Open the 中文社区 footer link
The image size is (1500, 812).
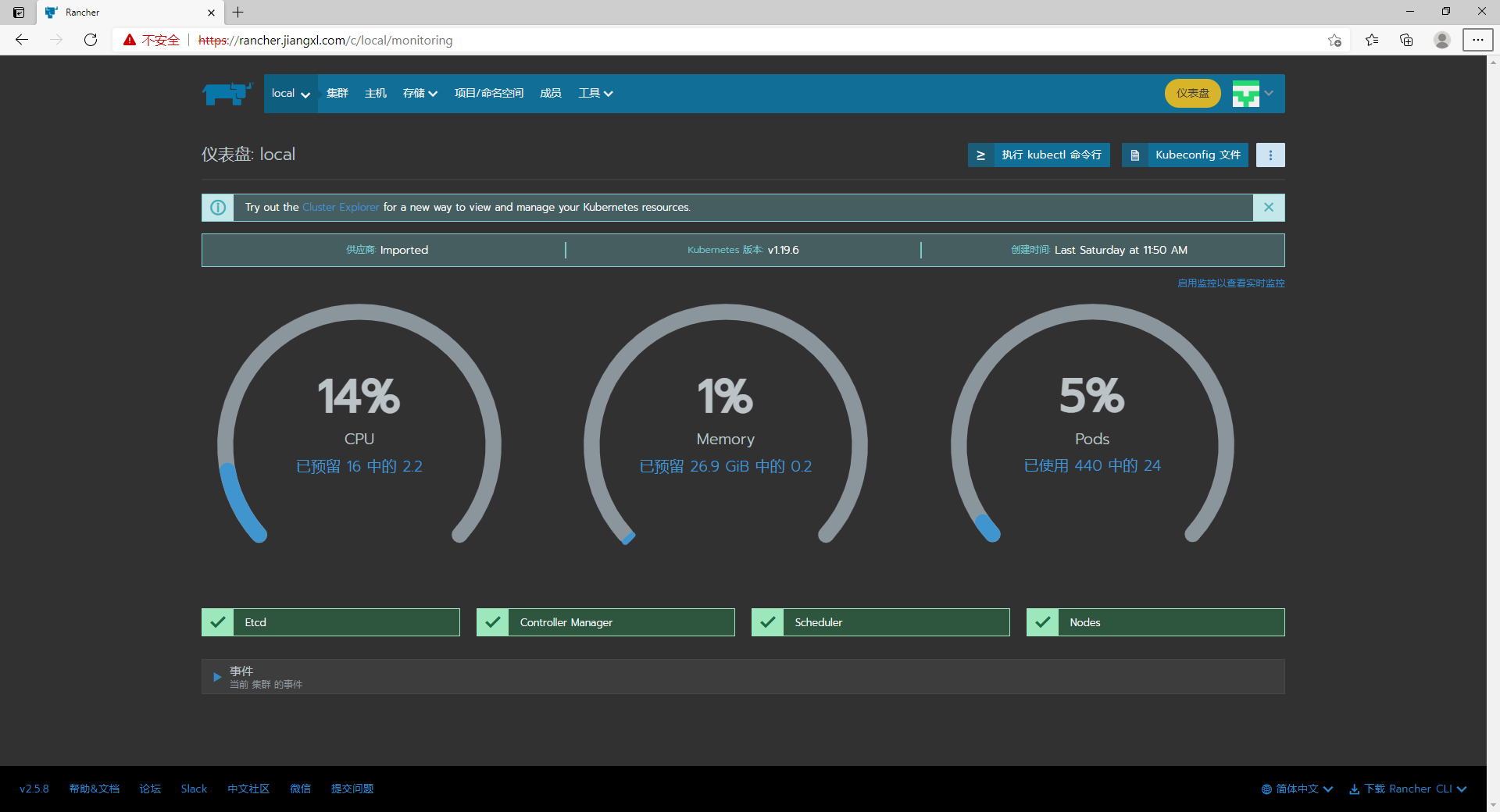[x=248, y=789]
